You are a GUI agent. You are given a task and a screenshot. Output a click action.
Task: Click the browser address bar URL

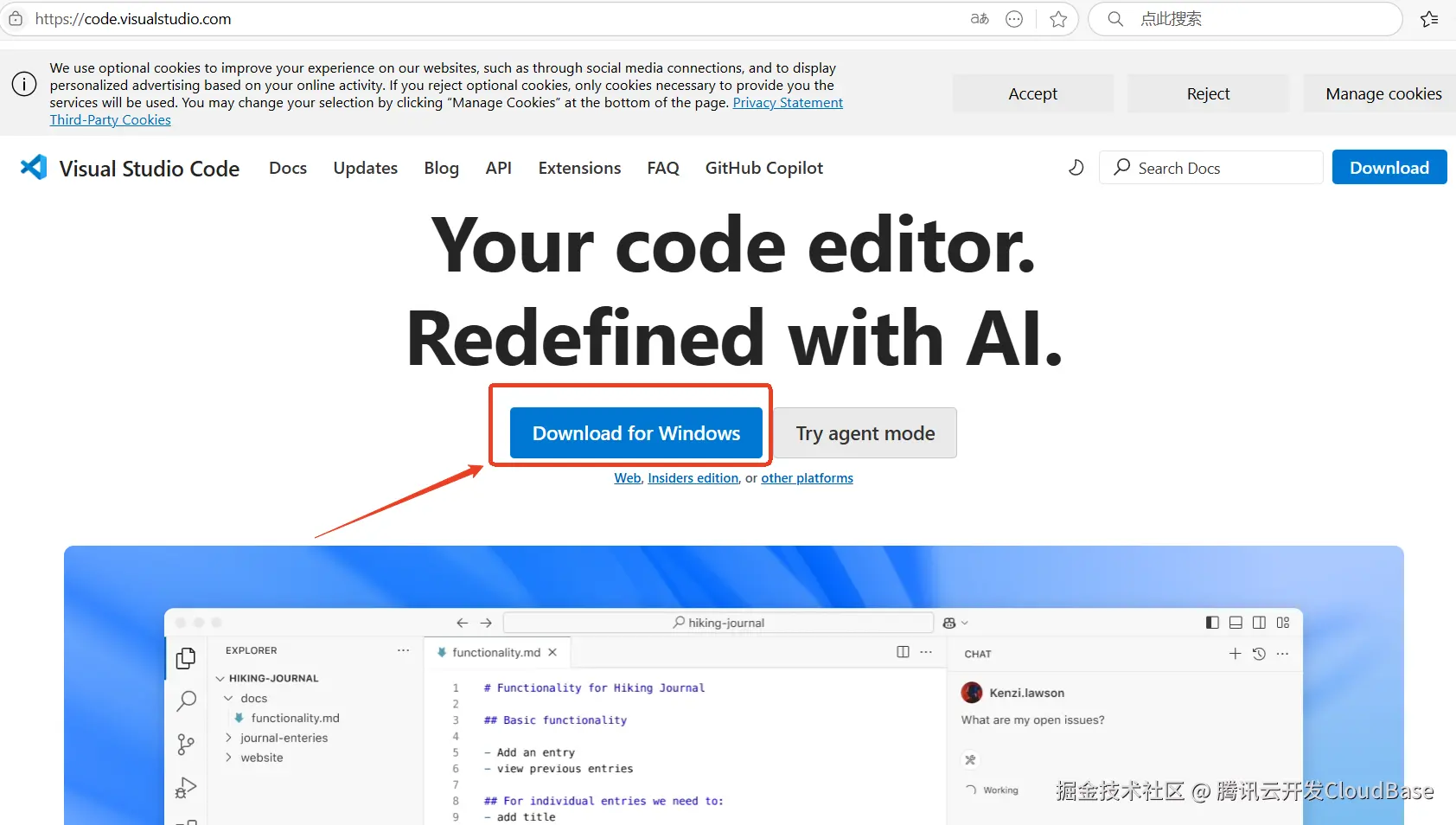click(133, 19)
